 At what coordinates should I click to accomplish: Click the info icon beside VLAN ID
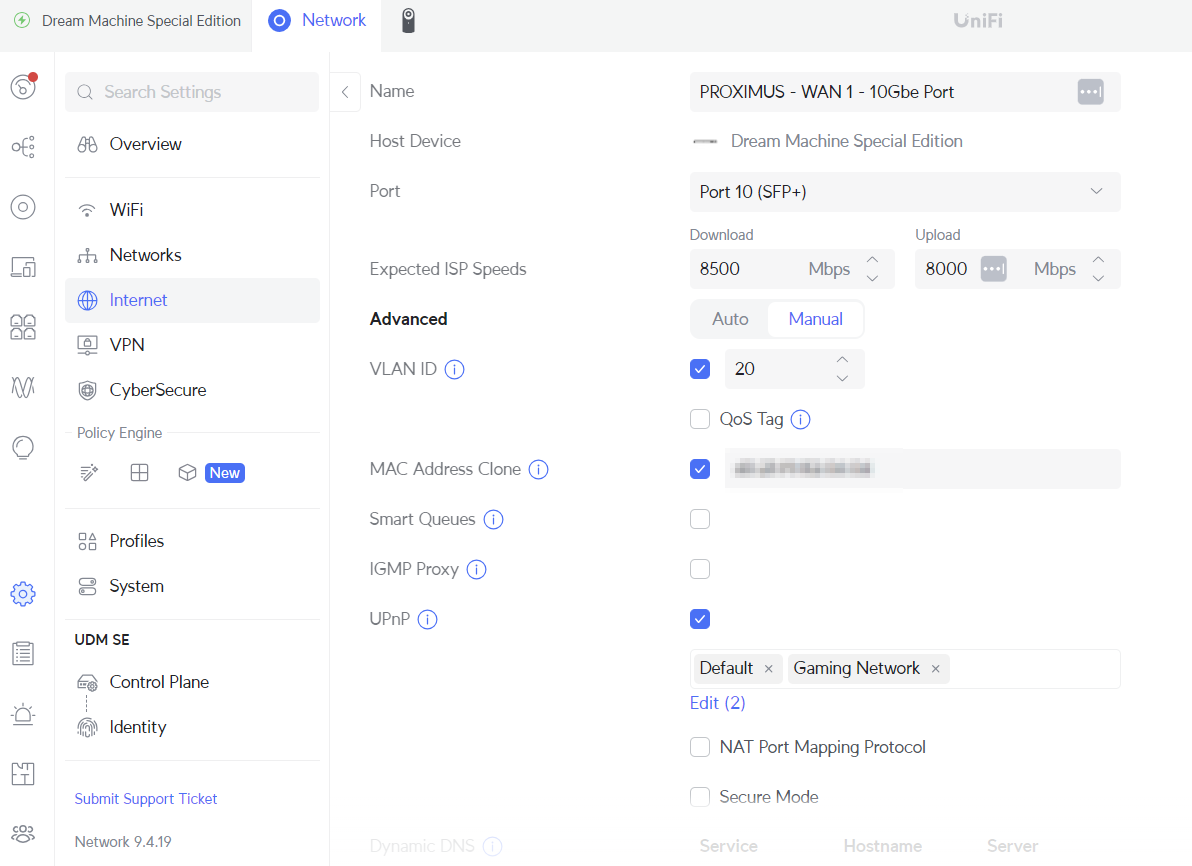tap(454, 369)
